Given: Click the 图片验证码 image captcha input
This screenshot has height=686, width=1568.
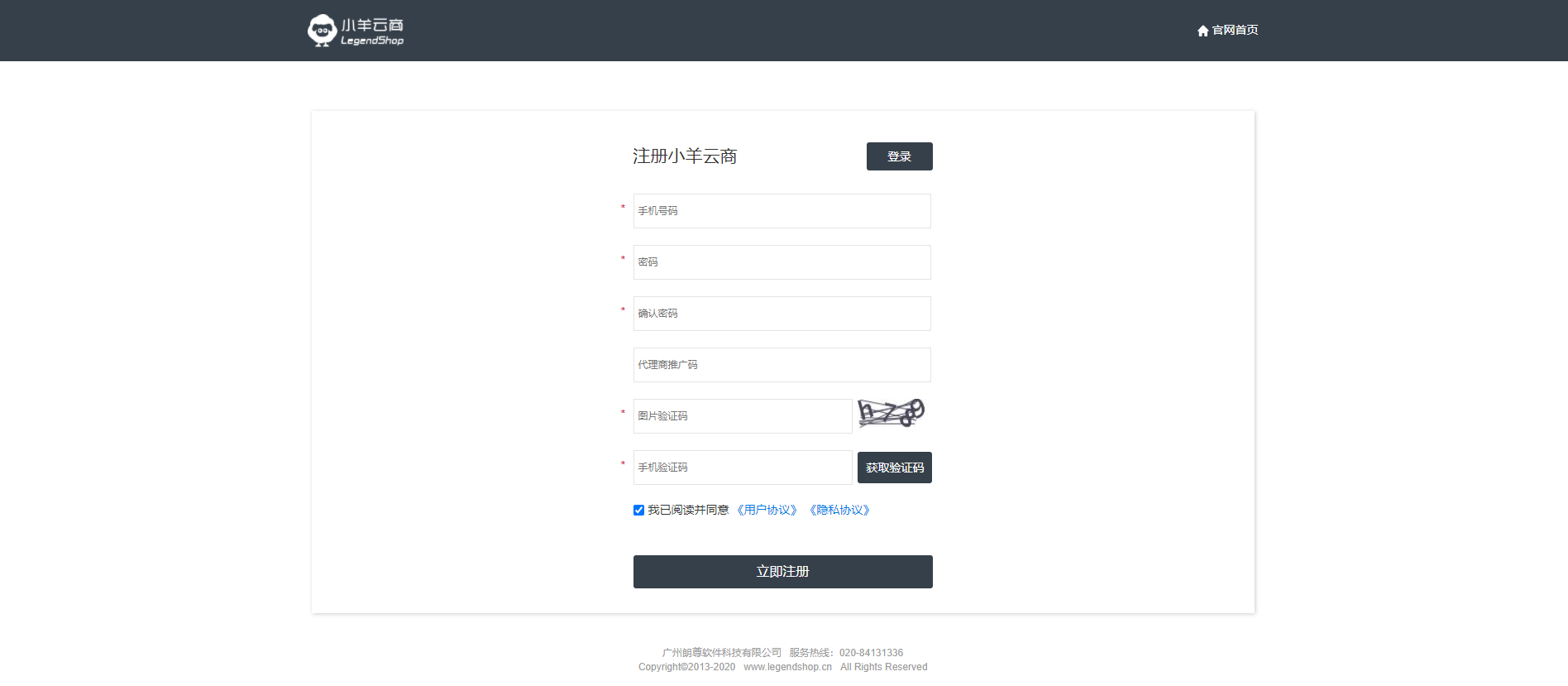Looking at the screenshot, I should (742, 416).
